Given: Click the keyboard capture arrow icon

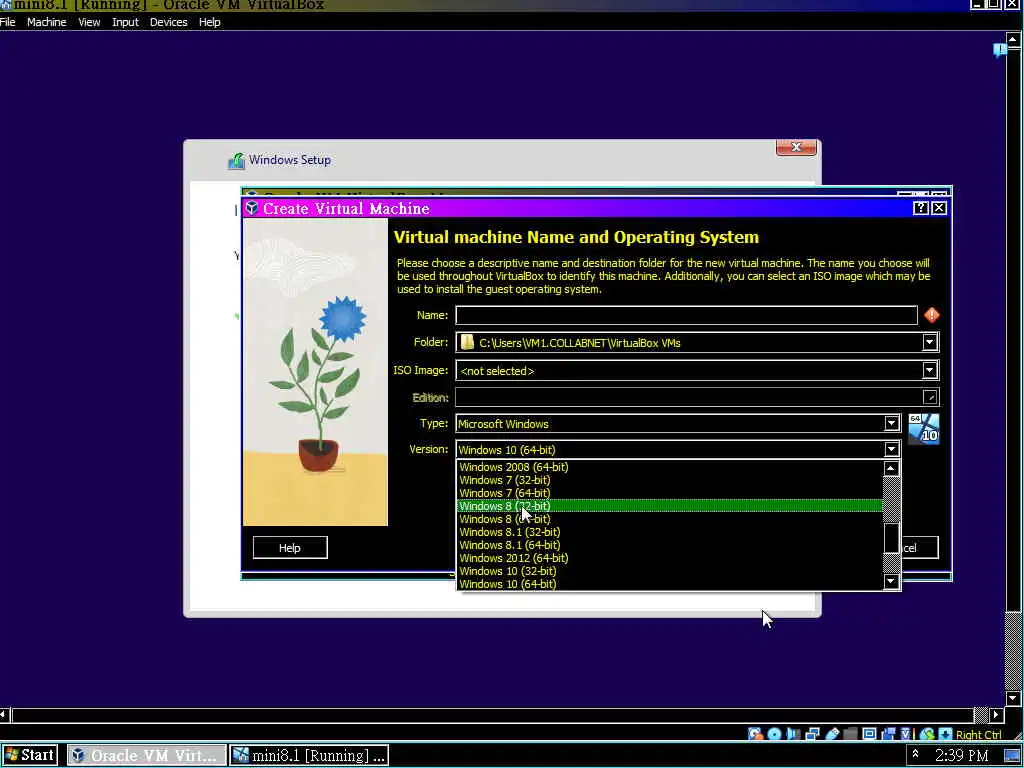Looking at the screenshot, I should [x=945, y=734].
